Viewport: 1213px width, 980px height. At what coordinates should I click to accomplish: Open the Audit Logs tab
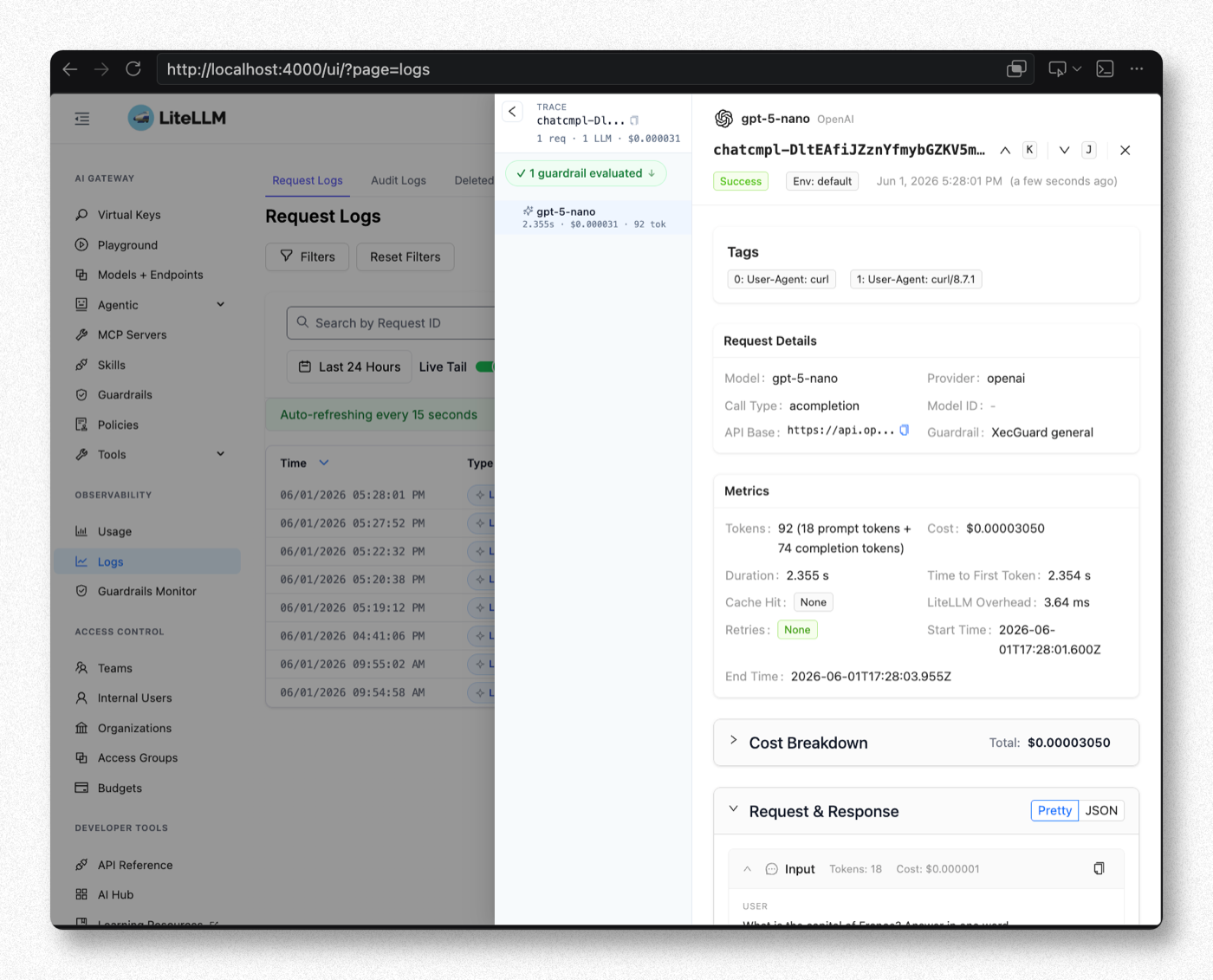(399, 180)
